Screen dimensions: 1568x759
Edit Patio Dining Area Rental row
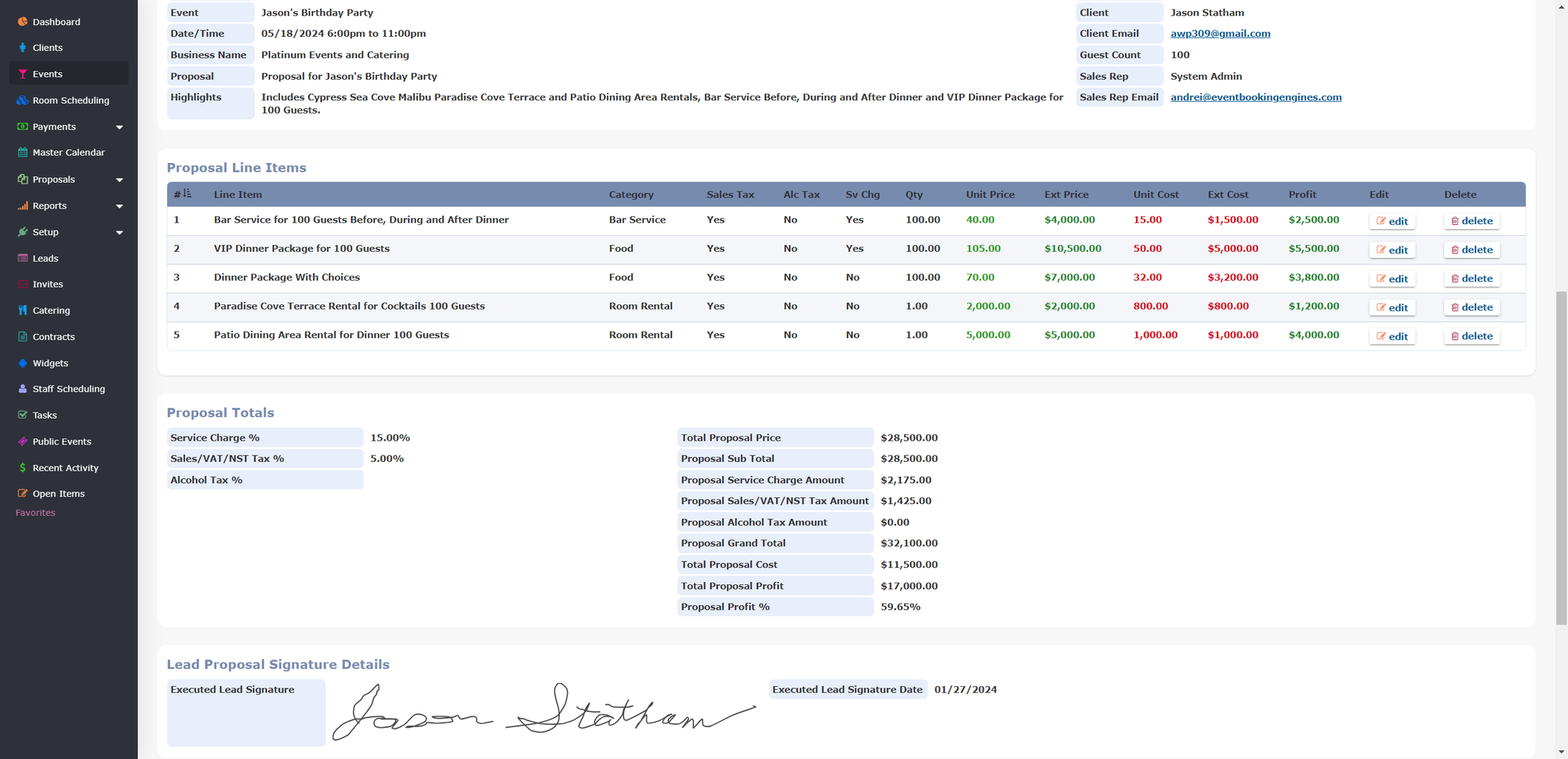pyautogui.click(x=1392, y=336)
